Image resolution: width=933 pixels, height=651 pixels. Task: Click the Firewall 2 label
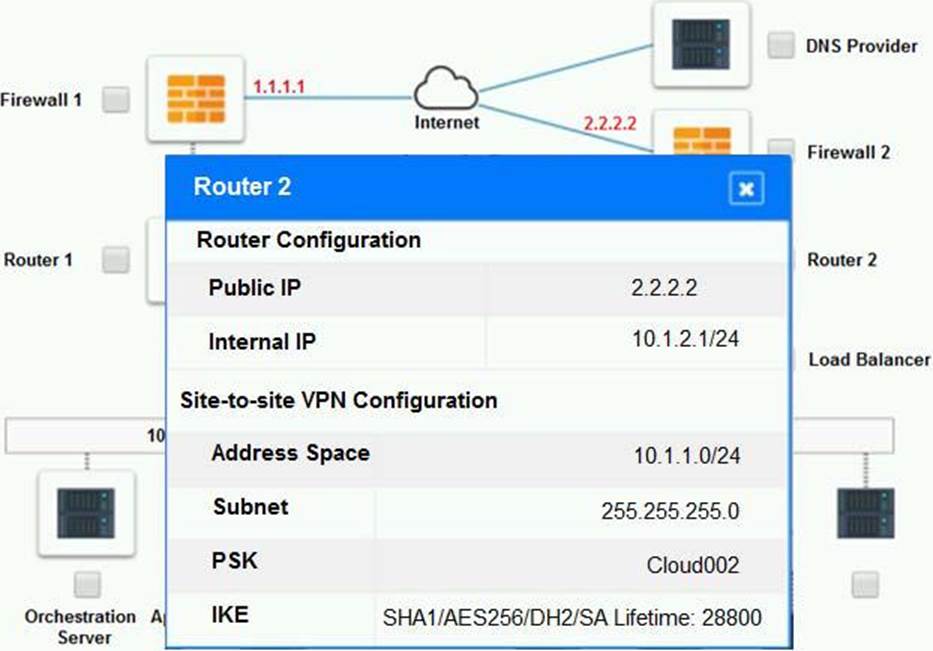pos(848,152)
